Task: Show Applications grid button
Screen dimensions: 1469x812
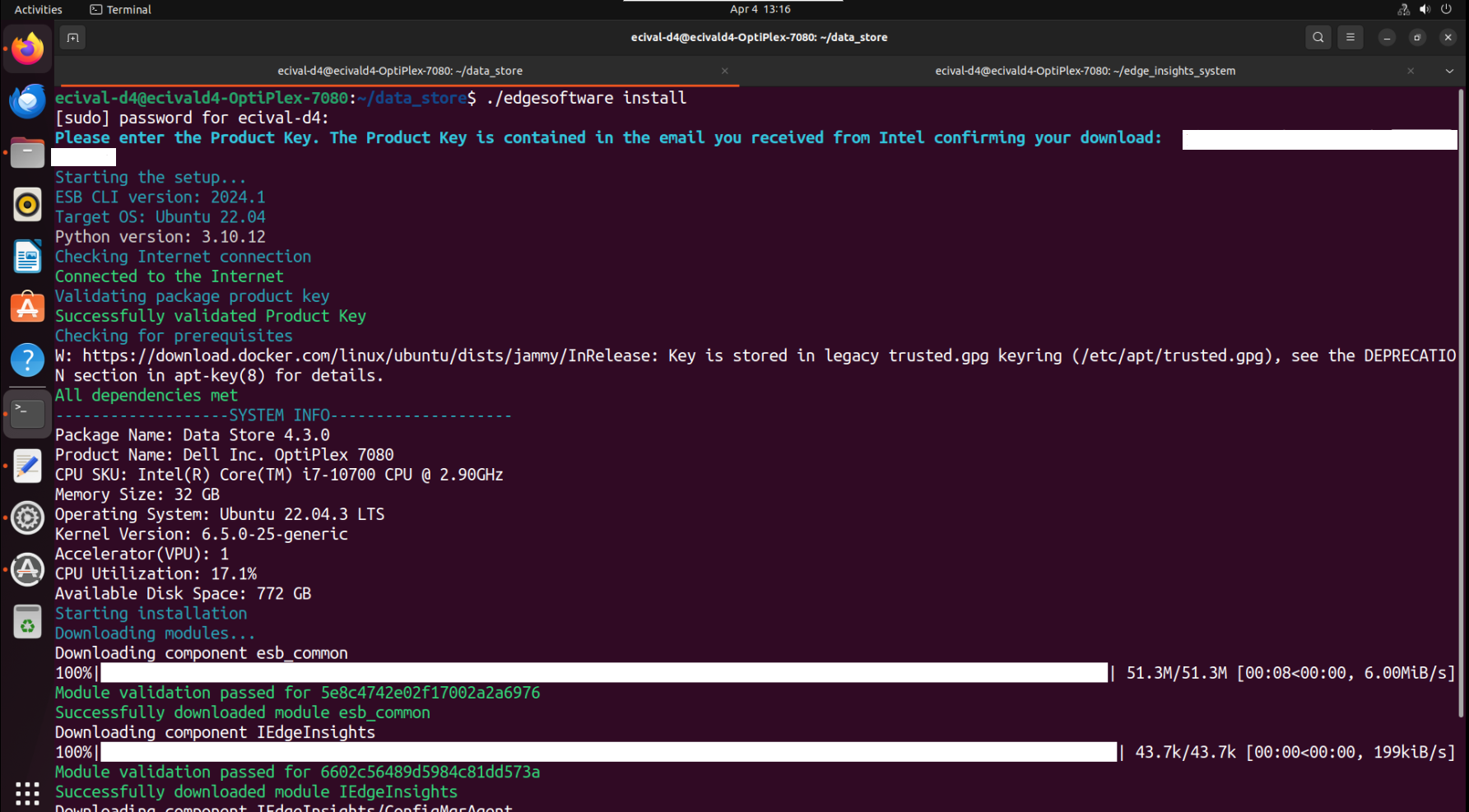Action: pos(27,793)
